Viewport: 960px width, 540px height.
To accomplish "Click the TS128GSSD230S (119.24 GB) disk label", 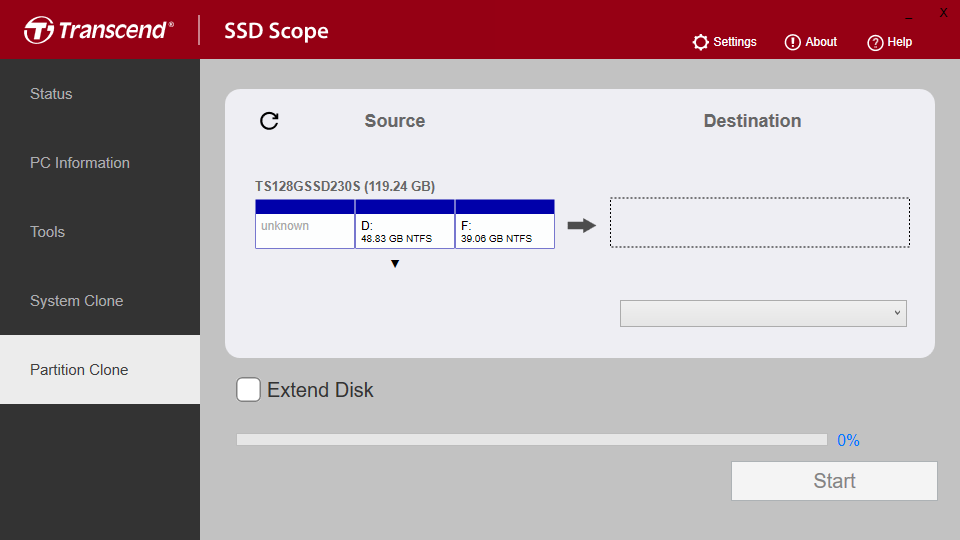I will (x=345, y=186).
